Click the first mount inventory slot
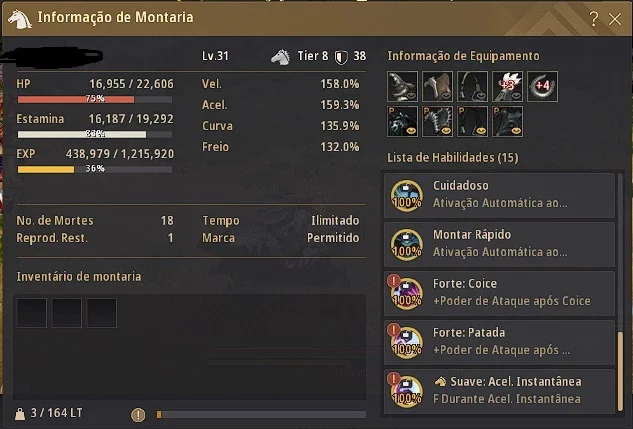This screenshot has width=633, height=429. click(x=32, y=313)
